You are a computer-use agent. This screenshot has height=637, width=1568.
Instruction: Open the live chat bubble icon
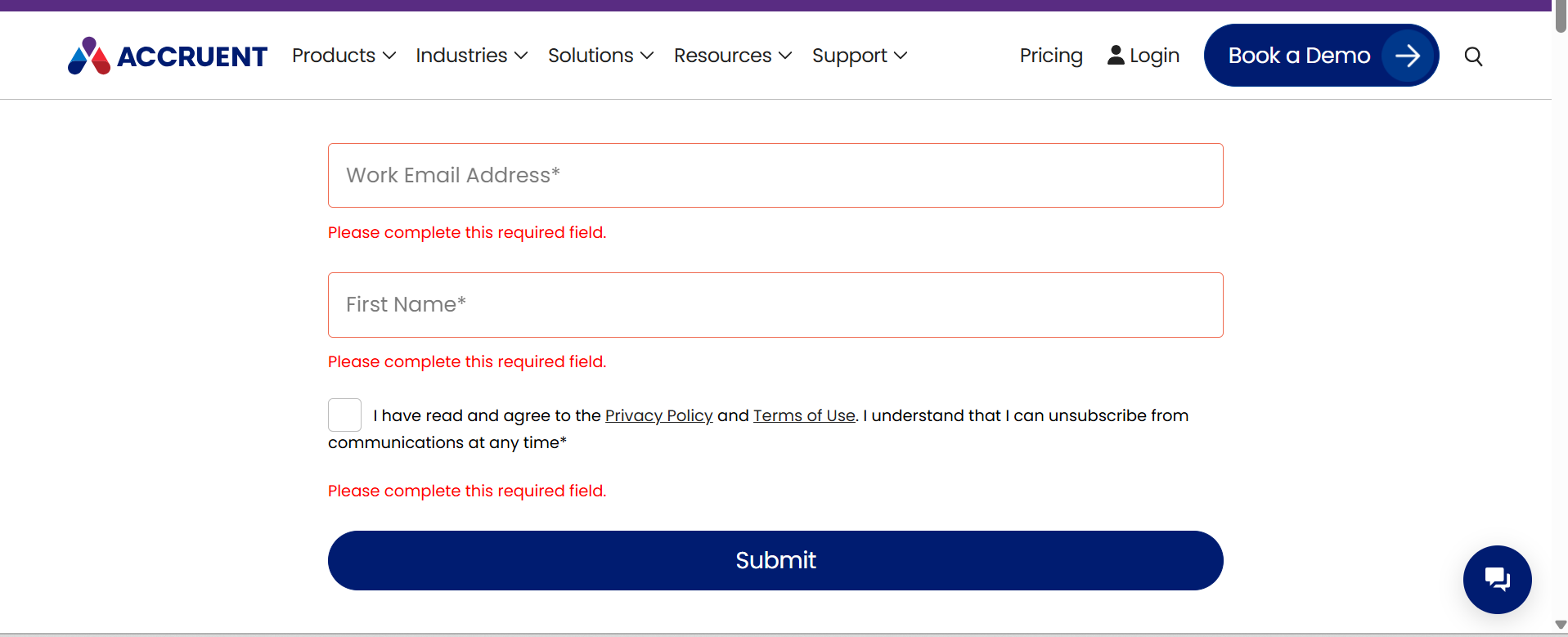coord(1497,580)
